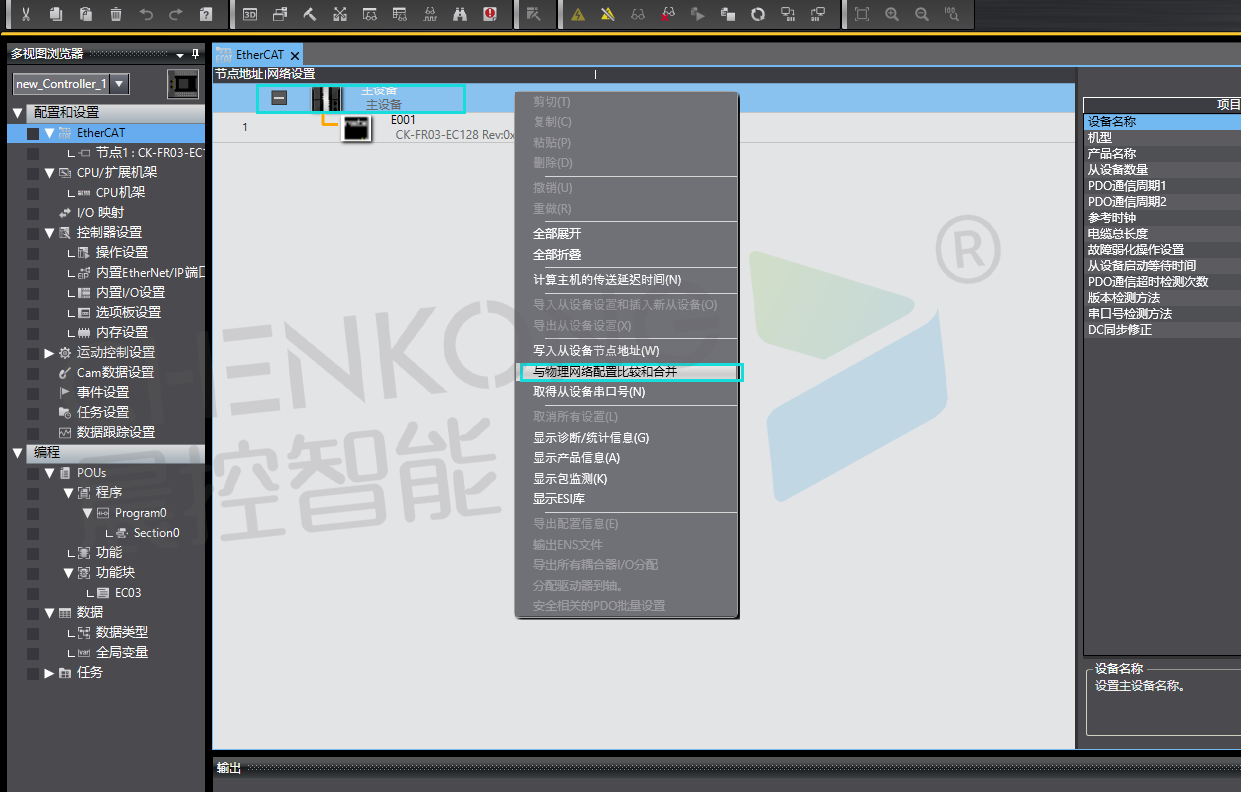
Task: Click the square box beside CPU/扩展机架
Action: tap(33, 173)
